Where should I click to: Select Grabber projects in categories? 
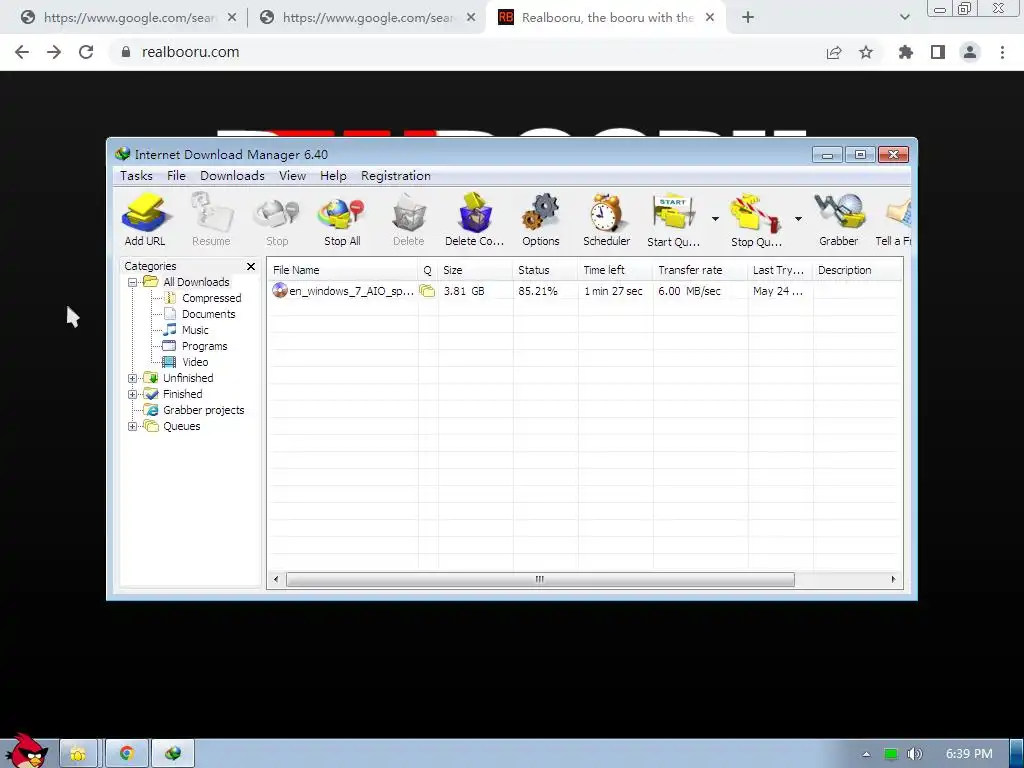pyautogui.click(x=203, y=410)
